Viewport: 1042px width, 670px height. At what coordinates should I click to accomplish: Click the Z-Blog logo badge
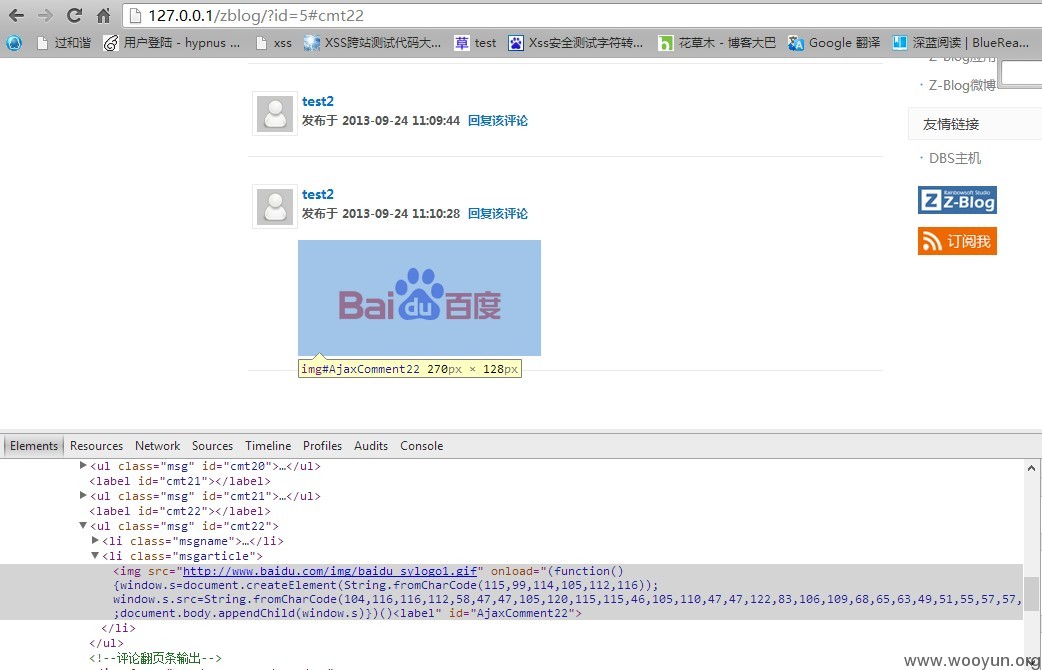[957, 200]
